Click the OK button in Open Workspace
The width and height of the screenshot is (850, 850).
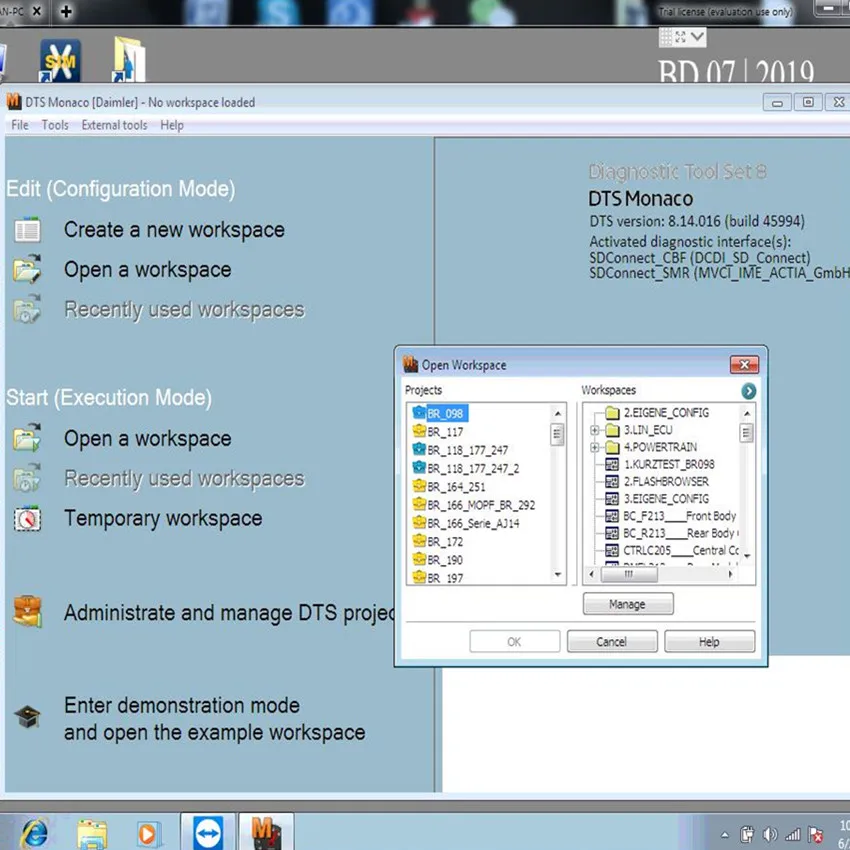[x=514, y=642]
